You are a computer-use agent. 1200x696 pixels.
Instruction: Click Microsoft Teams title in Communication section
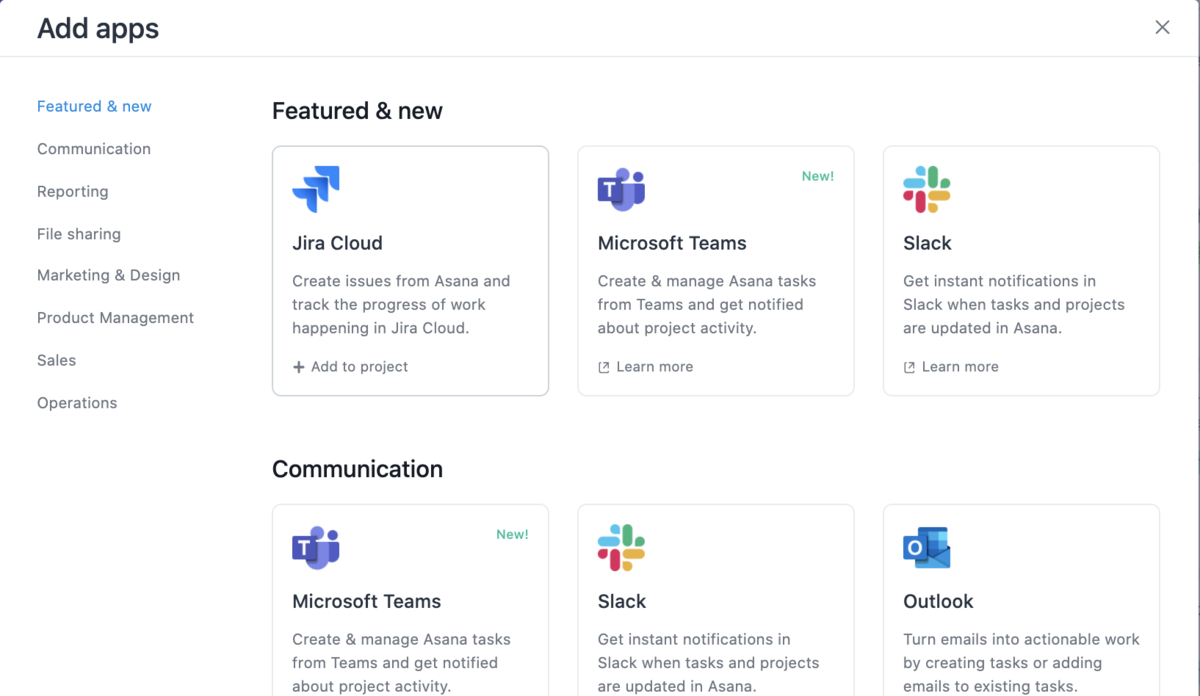[x=367, y=601]
